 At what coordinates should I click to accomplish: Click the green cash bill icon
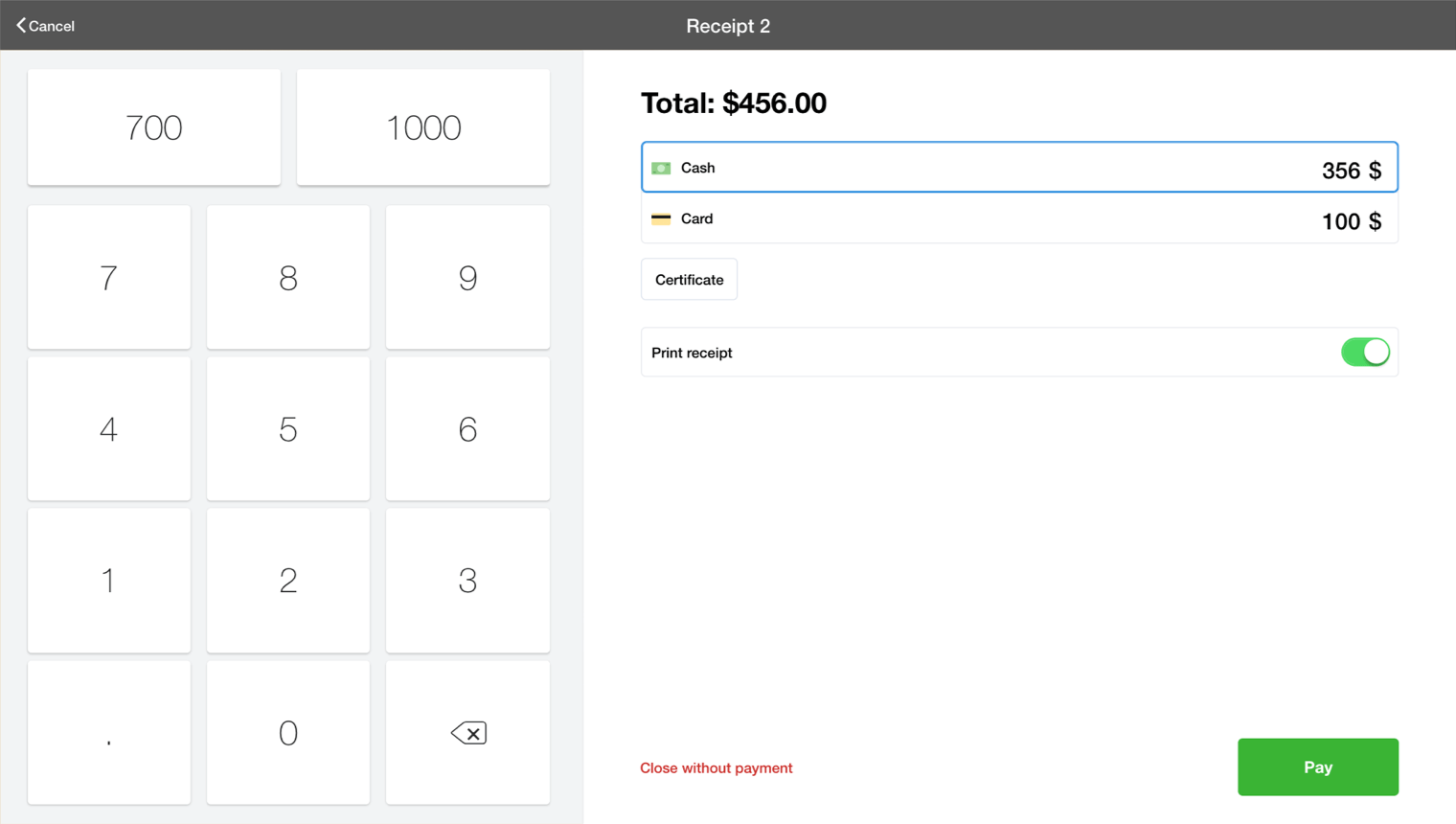661,168
